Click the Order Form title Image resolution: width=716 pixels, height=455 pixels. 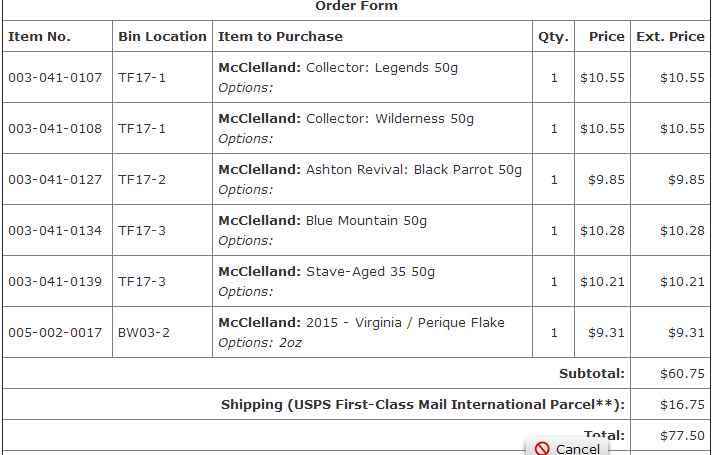[356, 6]
